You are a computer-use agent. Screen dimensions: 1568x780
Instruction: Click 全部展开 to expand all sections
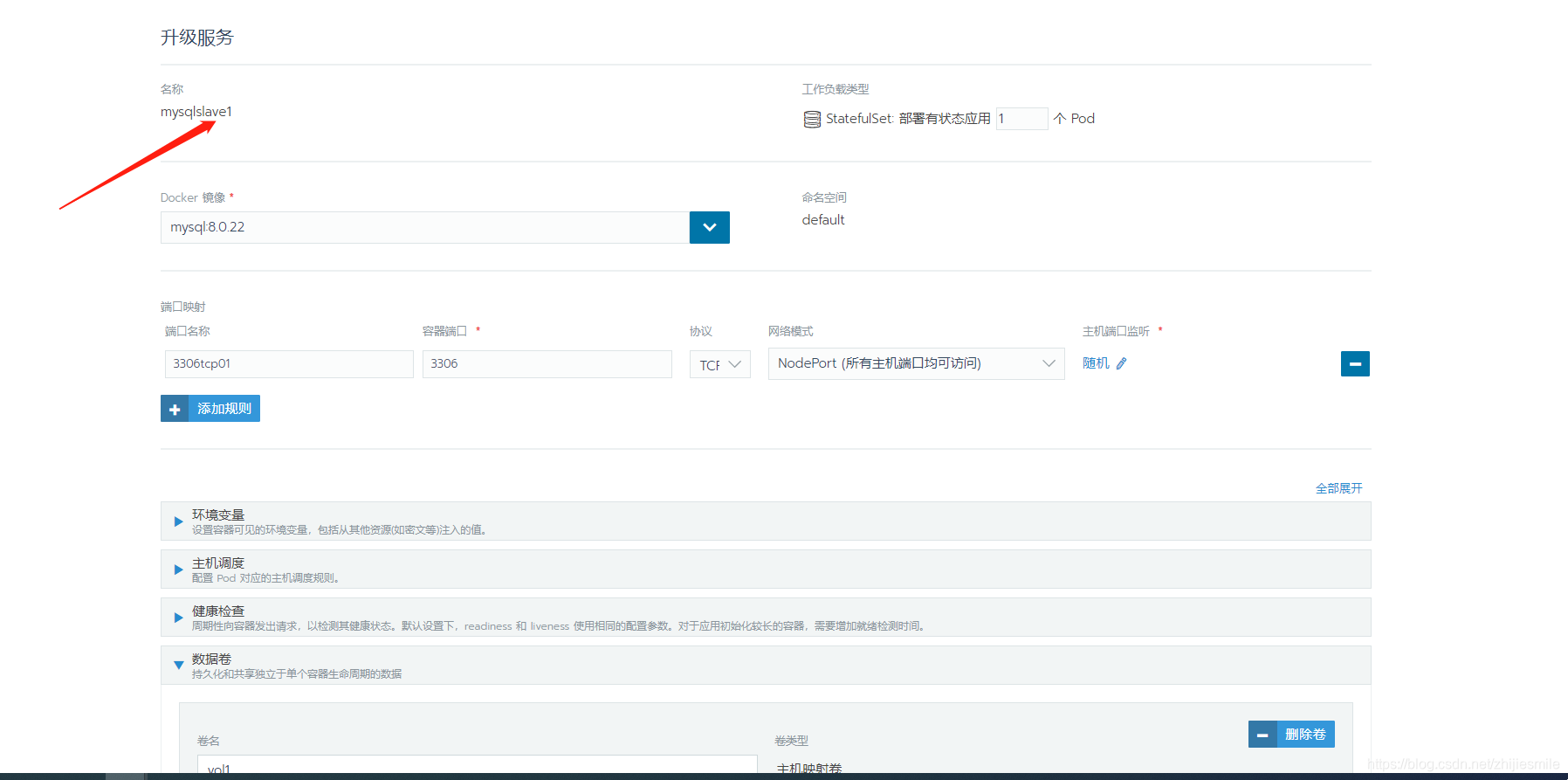(x=1338, y=488)
